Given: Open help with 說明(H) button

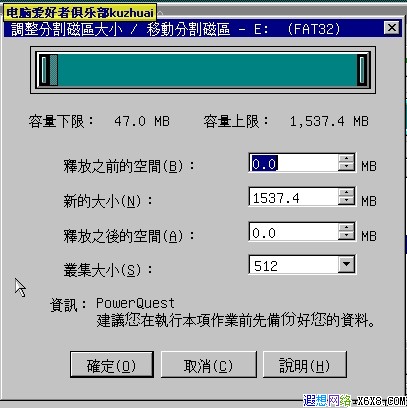Looking at the screenshot, I should pyautogui.click(x=305, y=364).
